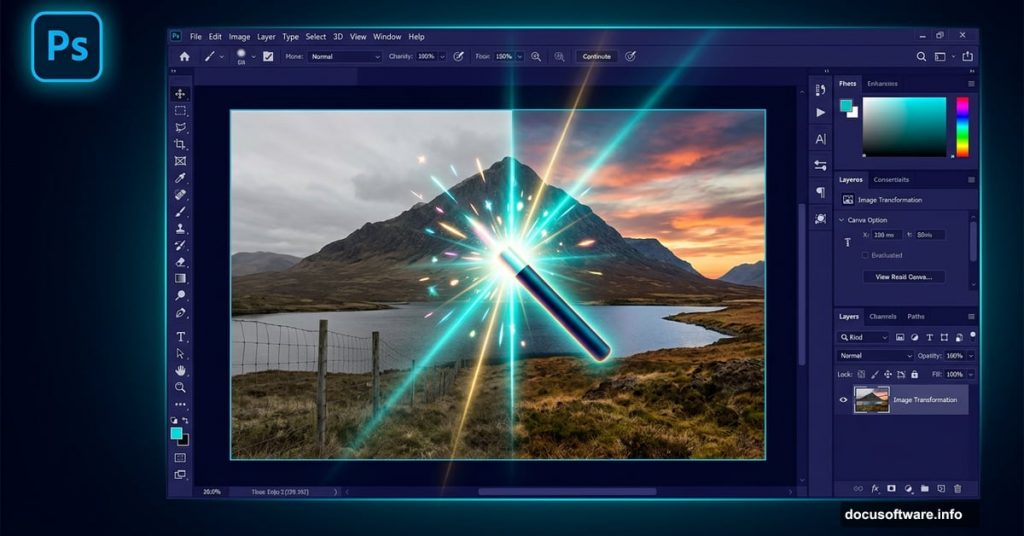Open the flow 100% dropdown arrow in options bar
This screenshot has width=1024, height=536.
click(x=520, y=57)
